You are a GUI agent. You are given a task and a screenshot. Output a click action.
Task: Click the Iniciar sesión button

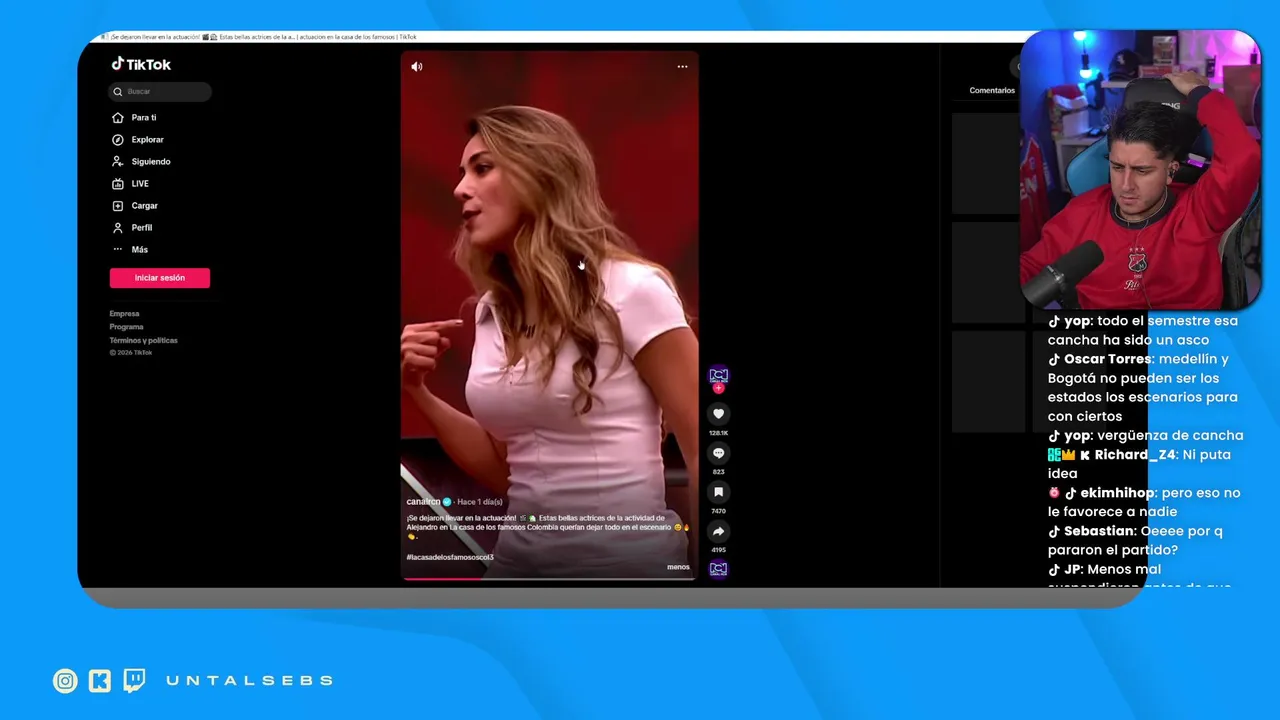point(160,278)
